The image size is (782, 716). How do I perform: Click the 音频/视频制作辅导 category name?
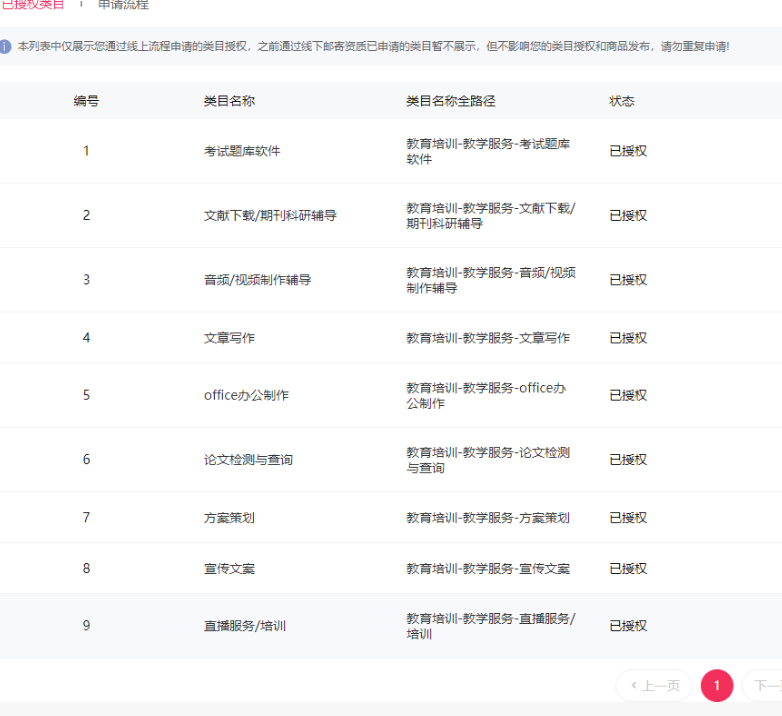(257, 279)
